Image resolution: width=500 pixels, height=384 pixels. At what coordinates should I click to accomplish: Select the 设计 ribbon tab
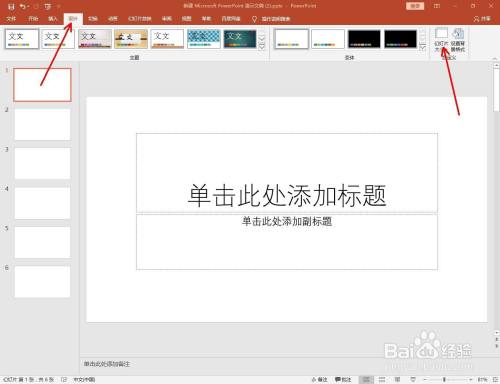73,19
